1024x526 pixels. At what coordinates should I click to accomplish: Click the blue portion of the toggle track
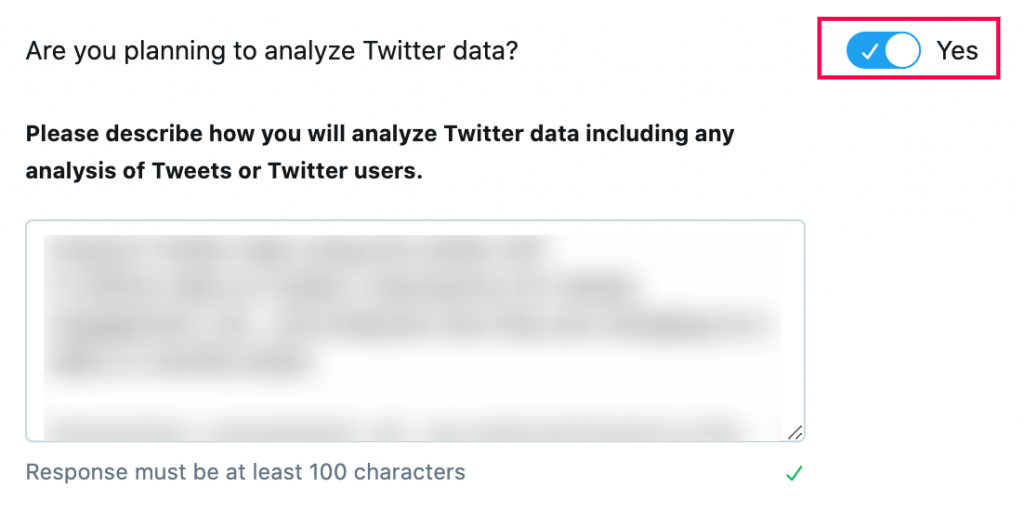point(866,50)
